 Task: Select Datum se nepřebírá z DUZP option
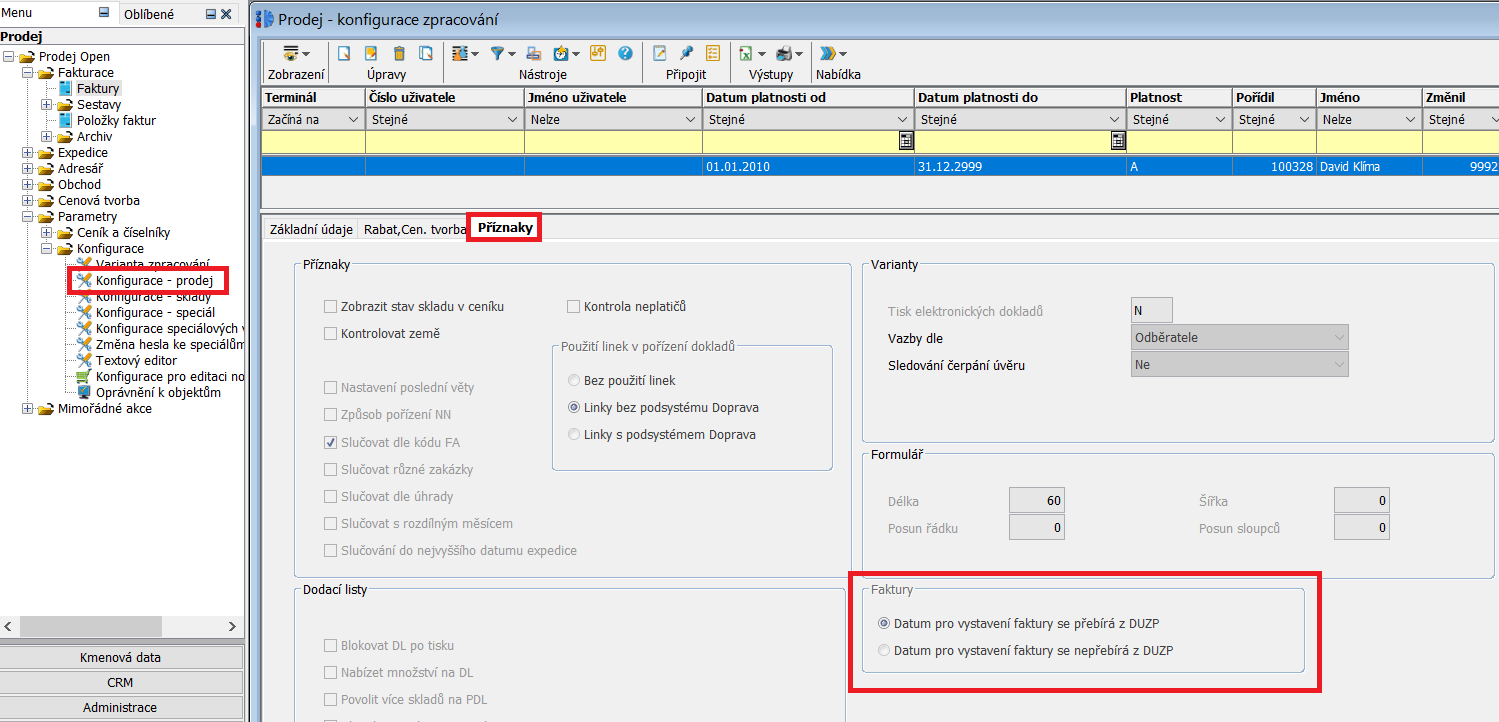click(883, 650)
